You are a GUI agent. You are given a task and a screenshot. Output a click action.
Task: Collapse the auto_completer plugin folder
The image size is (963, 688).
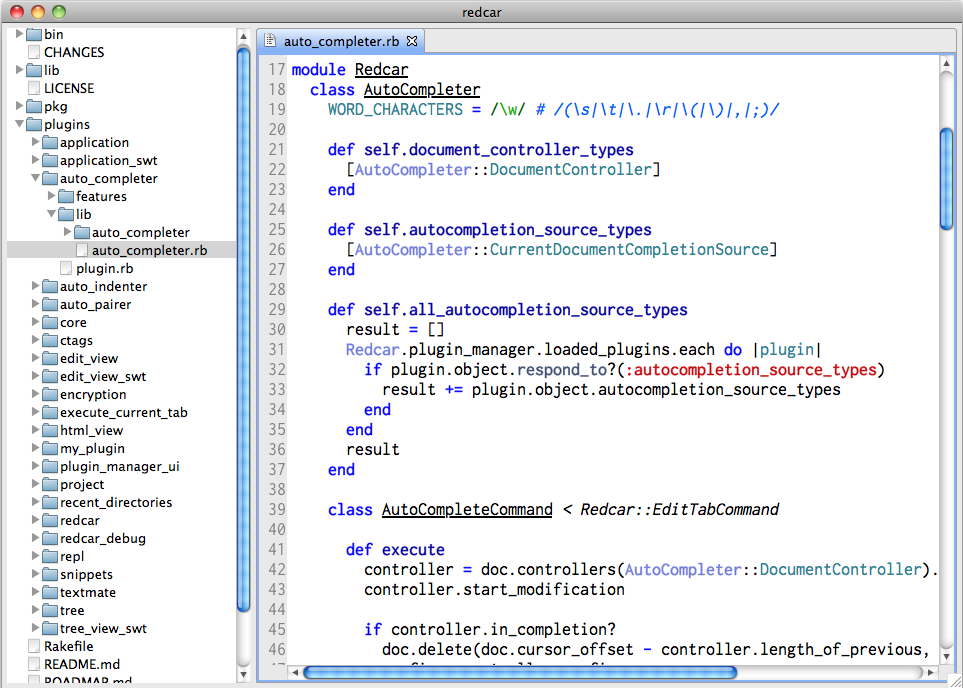35,178
